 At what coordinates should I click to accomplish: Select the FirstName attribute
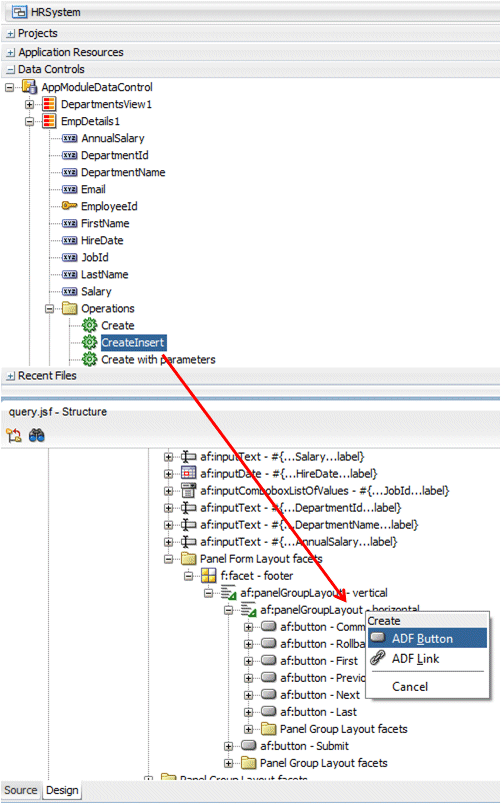(105, 224)
